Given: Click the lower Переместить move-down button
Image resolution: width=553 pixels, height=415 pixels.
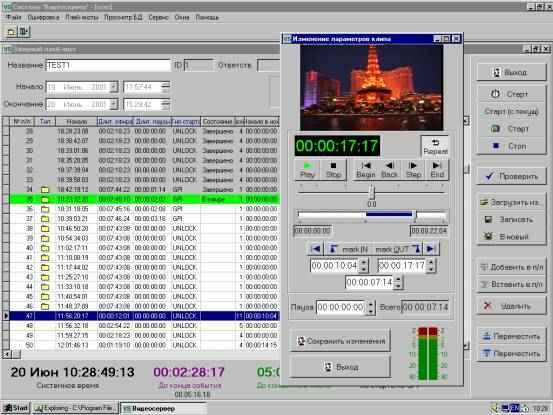Looking at the screenshot, I should (x=511, y=353).
